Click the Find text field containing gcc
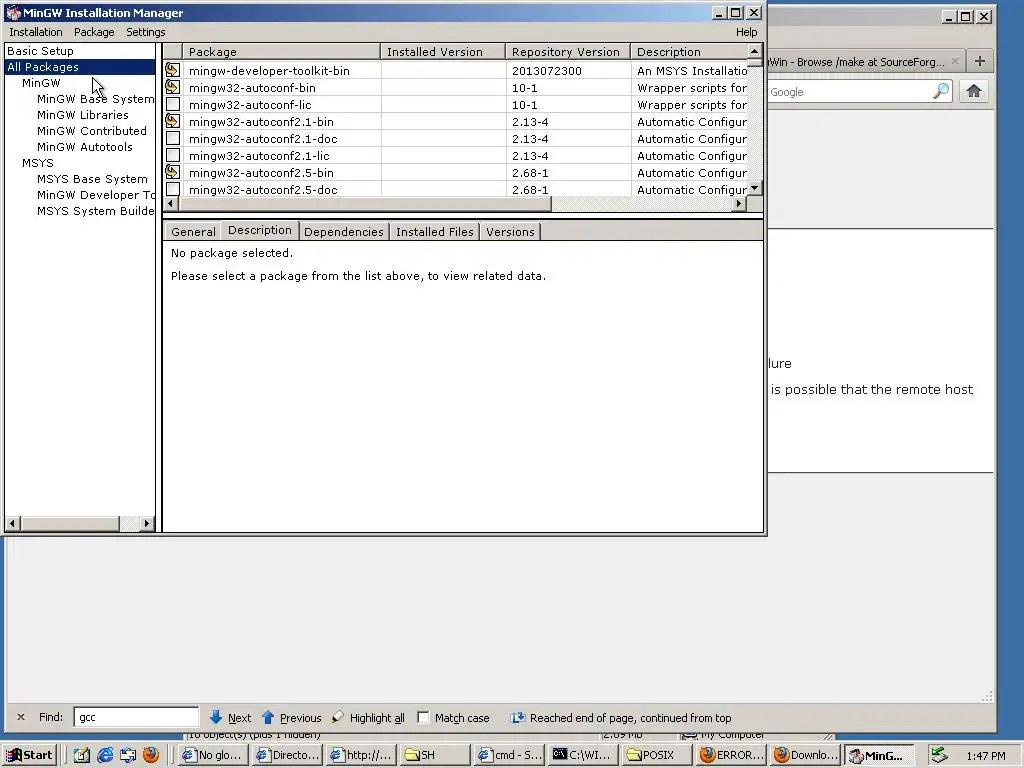The image size is (1024, 768). tap(136, 717)
